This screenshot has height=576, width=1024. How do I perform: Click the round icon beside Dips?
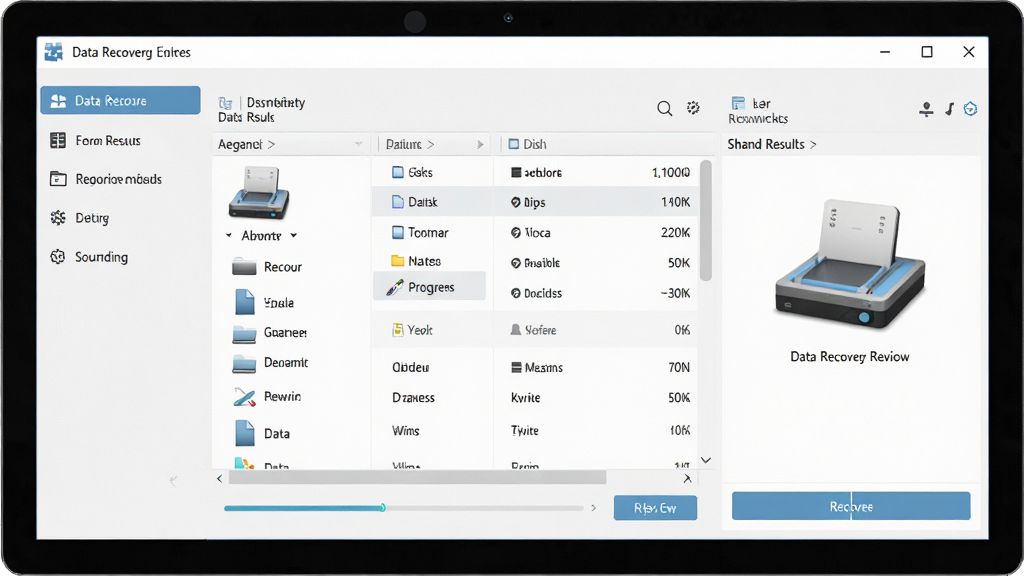[516, 202]
